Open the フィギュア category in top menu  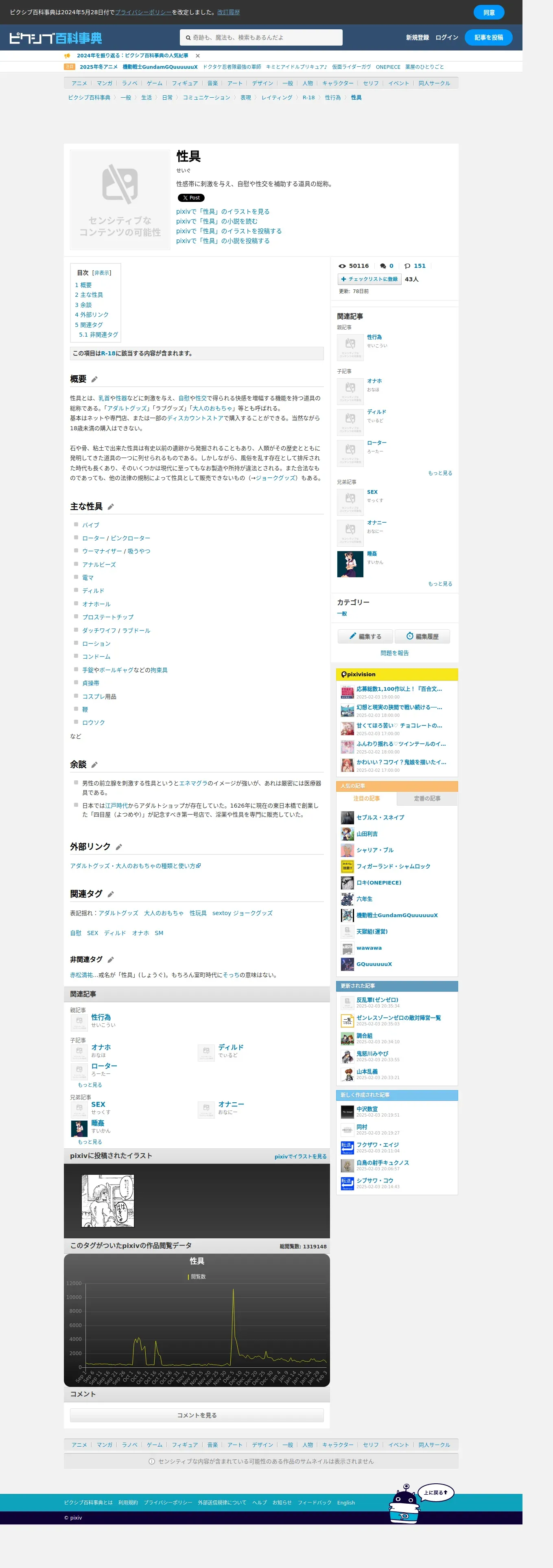click(185, 83)
